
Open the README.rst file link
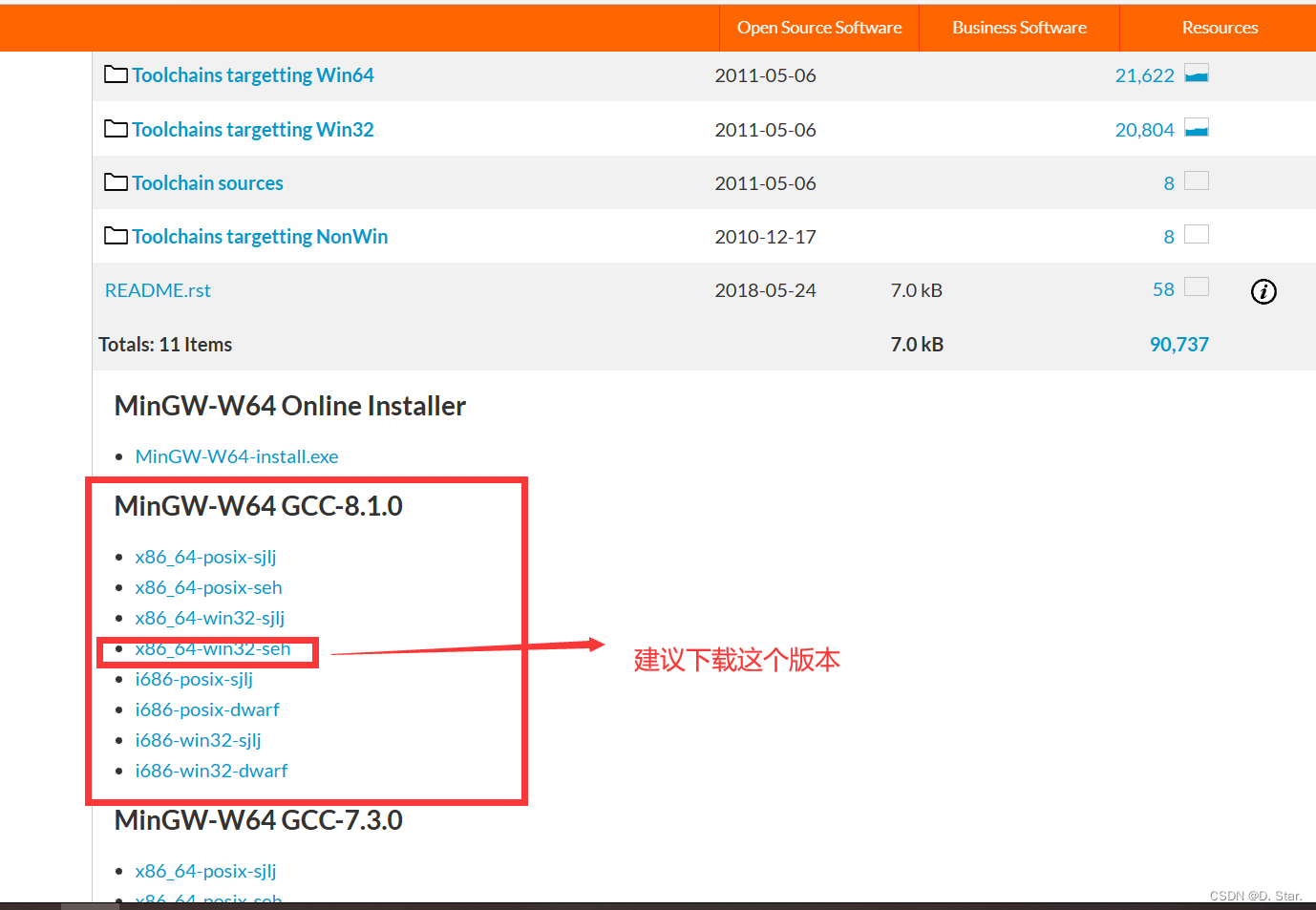(158, 290)
